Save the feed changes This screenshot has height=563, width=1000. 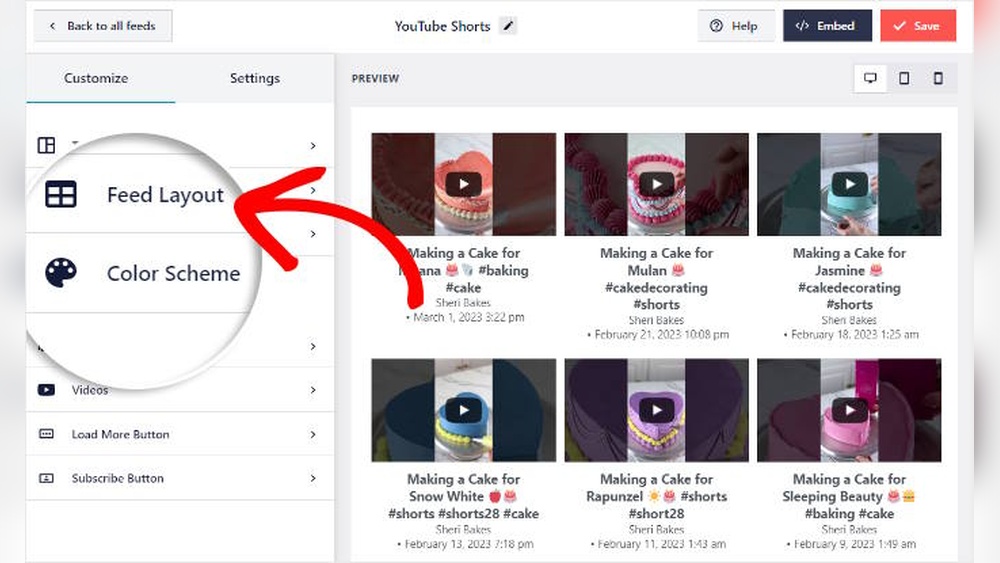pyautogui.click(x=918, y=26)
